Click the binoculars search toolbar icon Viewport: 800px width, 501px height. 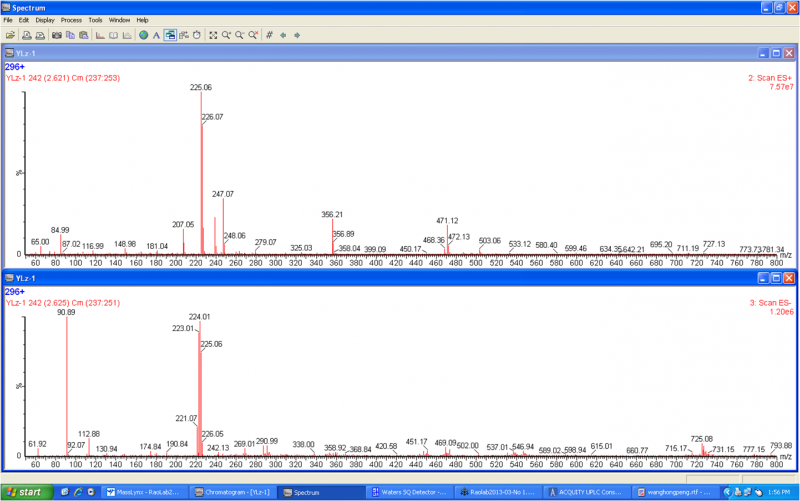tap(57, 35)
